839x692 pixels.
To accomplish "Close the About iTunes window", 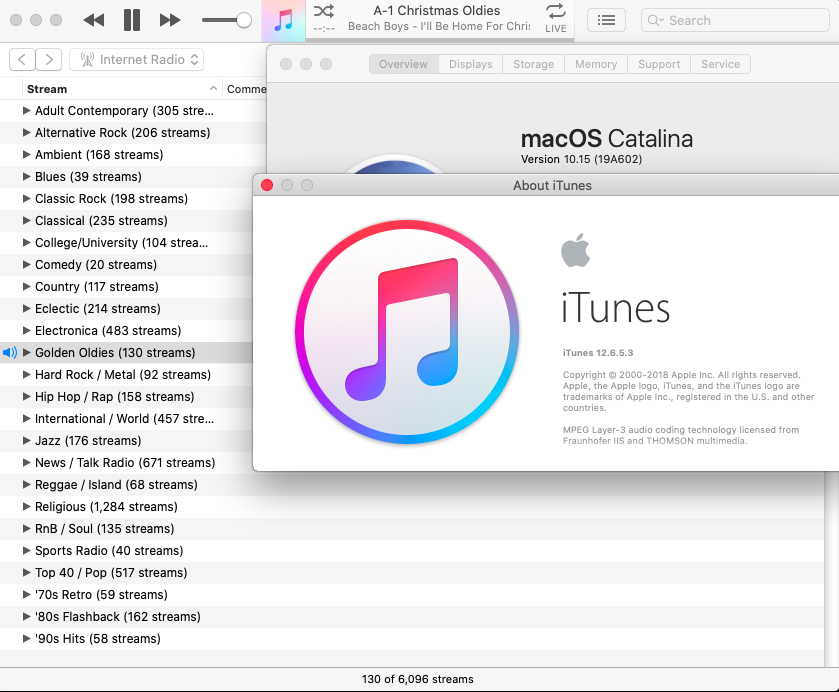I will (x=266, y=185).
